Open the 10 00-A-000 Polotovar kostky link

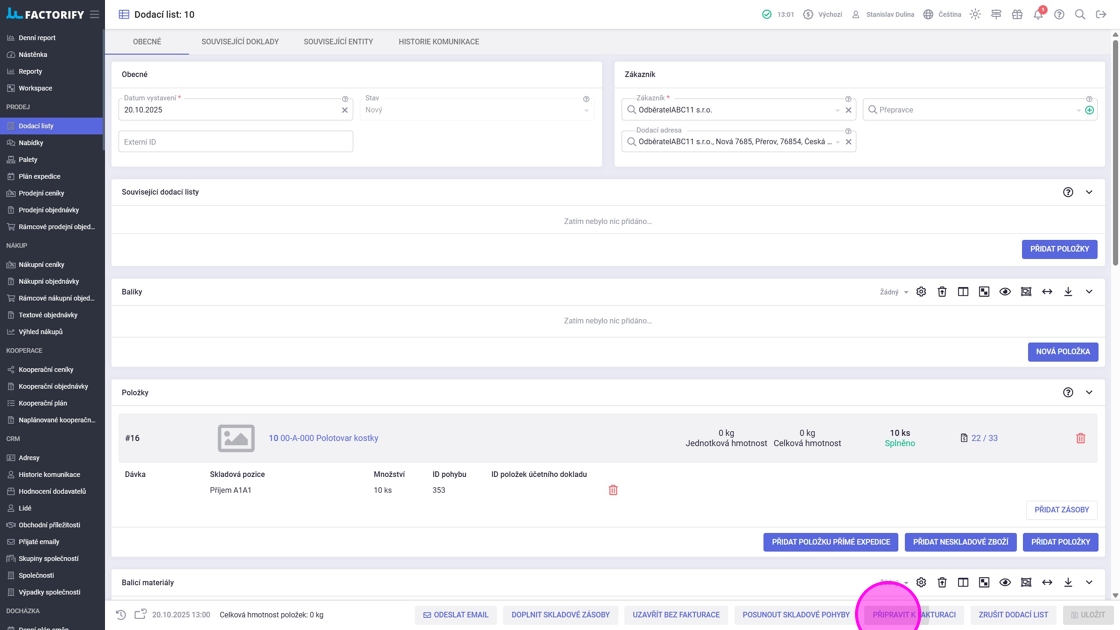tap(324, 438)
